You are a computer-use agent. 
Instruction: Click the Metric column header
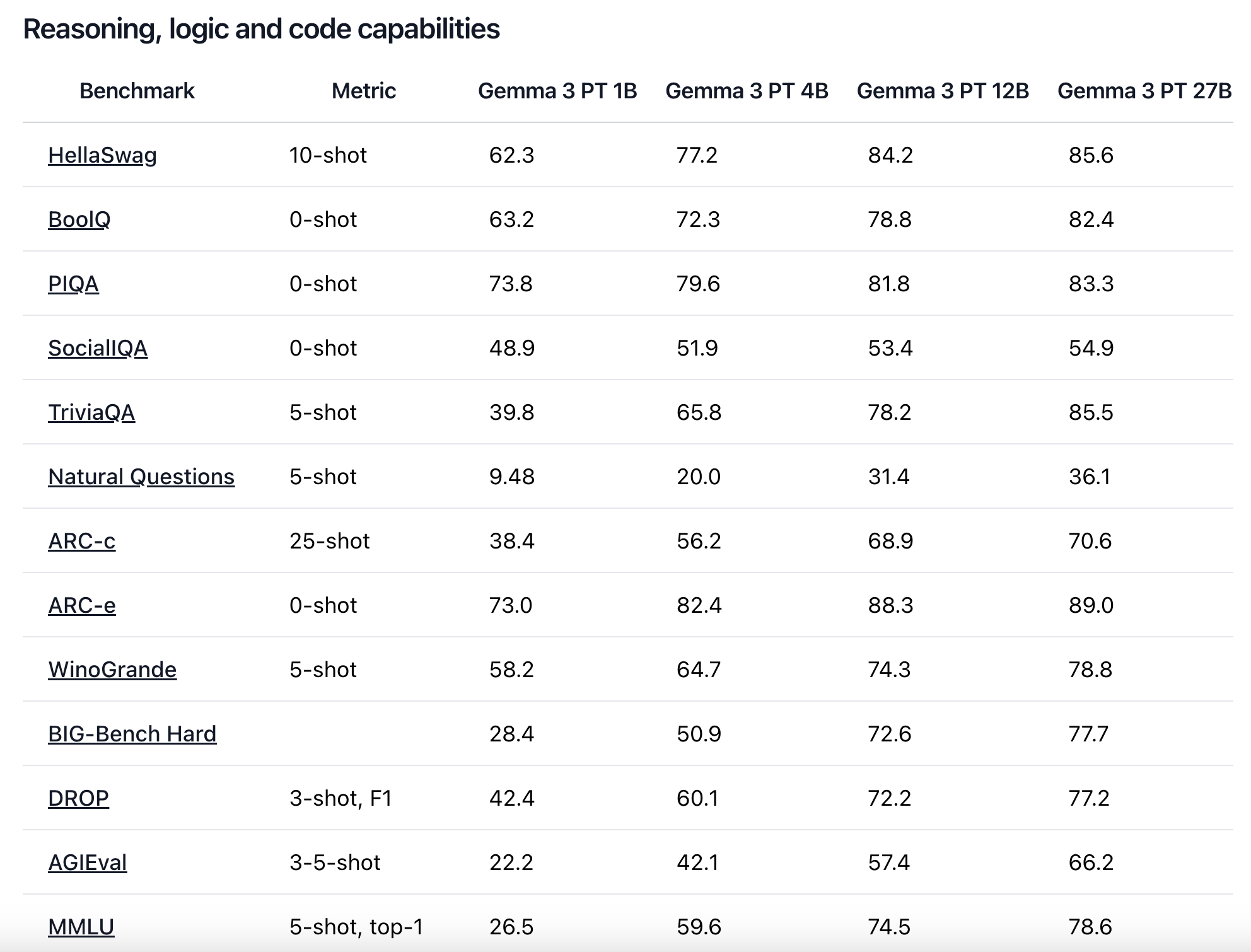(364, 91)
